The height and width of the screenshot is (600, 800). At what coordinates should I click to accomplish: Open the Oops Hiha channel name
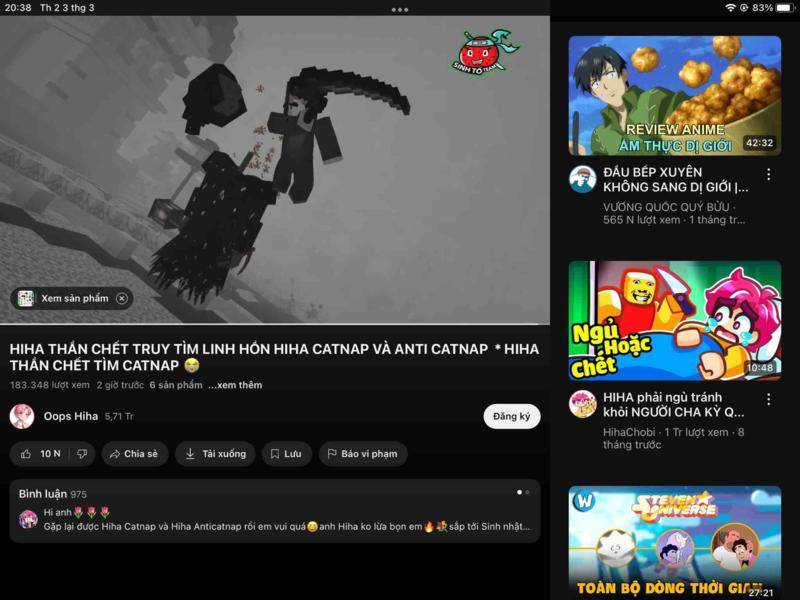click(x=71, y=416)
